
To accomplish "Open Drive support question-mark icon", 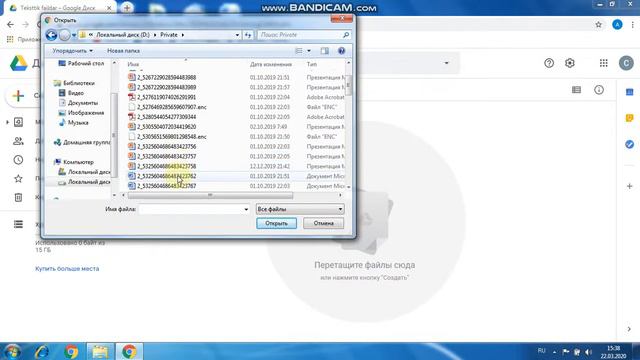I will (549, 63).
